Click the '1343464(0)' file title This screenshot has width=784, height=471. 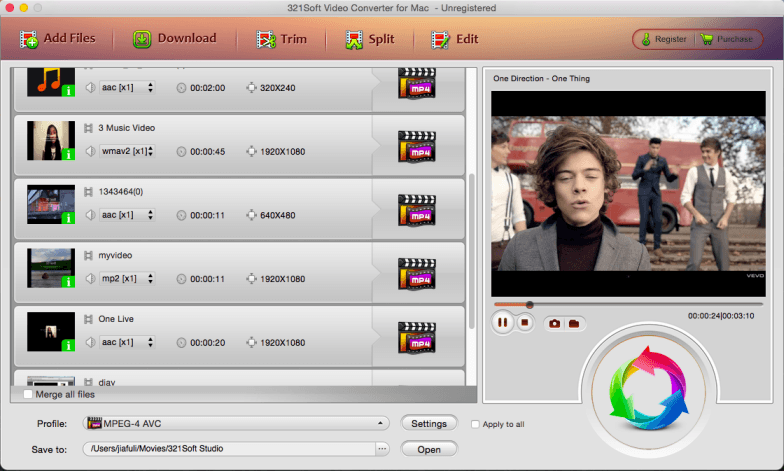click(x=120, y=192)
